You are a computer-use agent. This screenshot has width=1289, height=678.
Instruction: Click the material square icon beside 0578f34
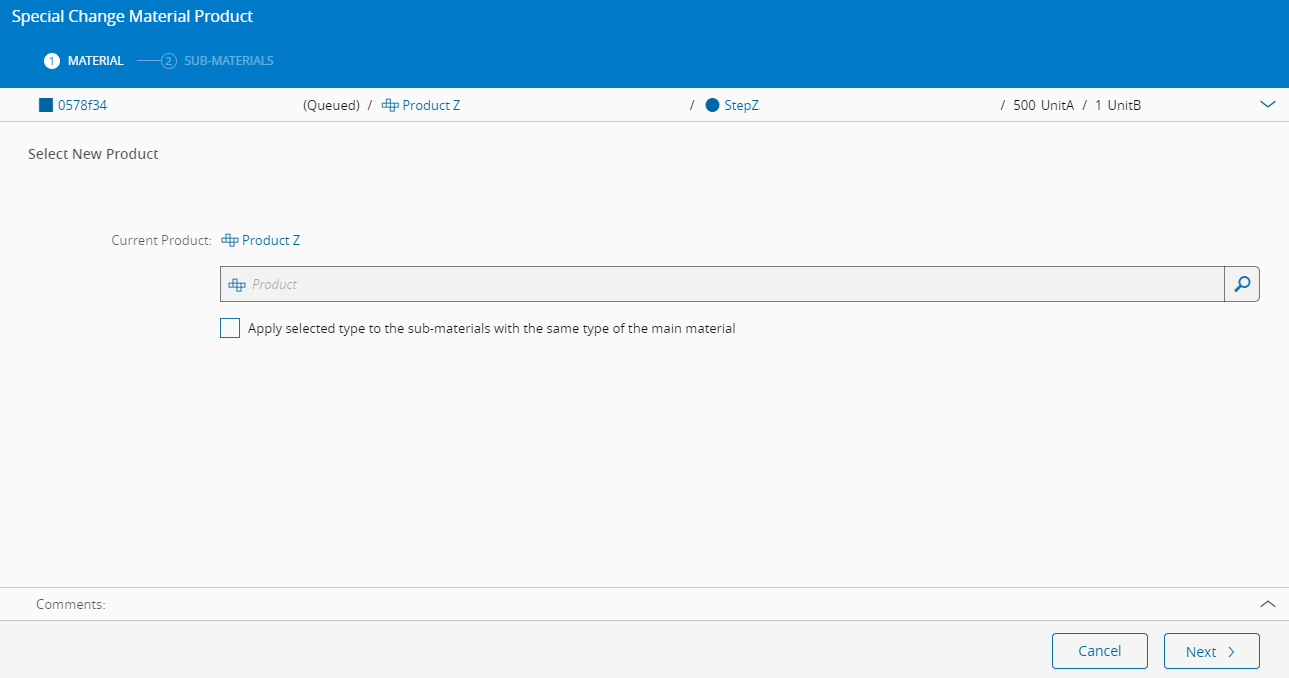point(45,105)
